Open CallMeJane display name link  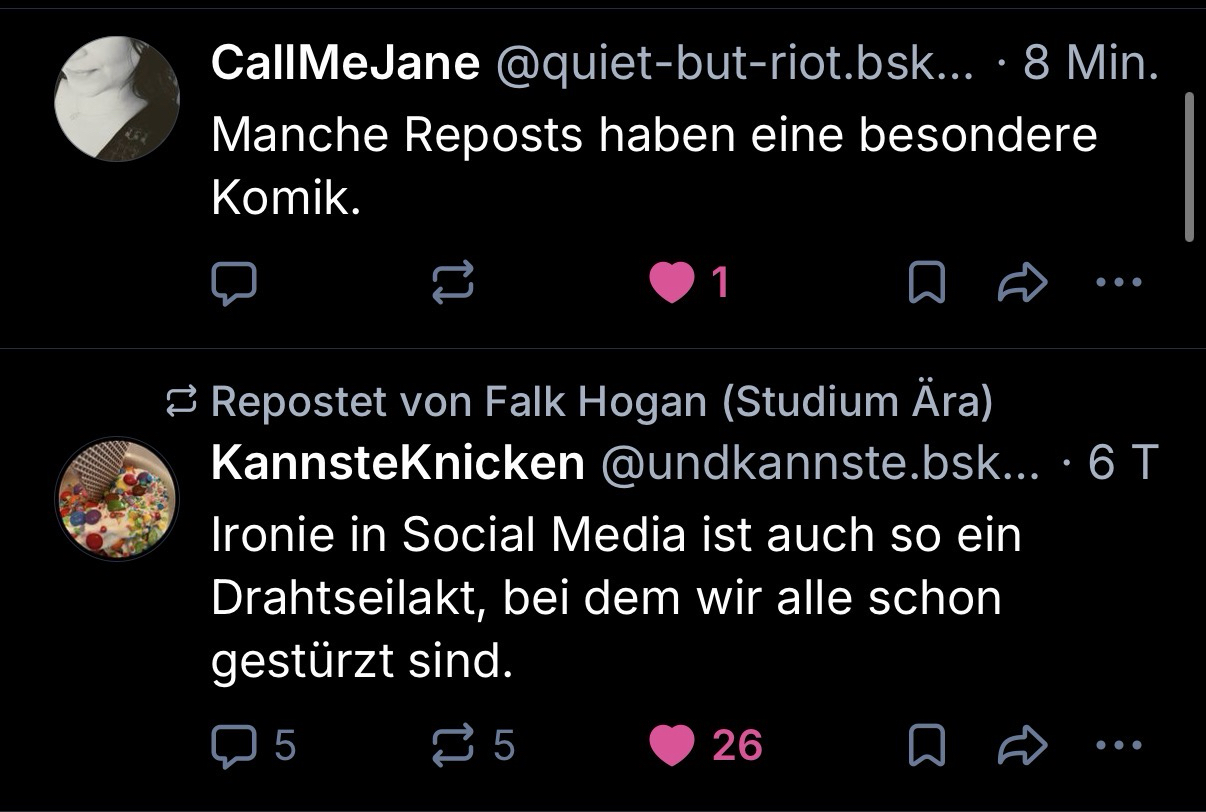point(345,64)
